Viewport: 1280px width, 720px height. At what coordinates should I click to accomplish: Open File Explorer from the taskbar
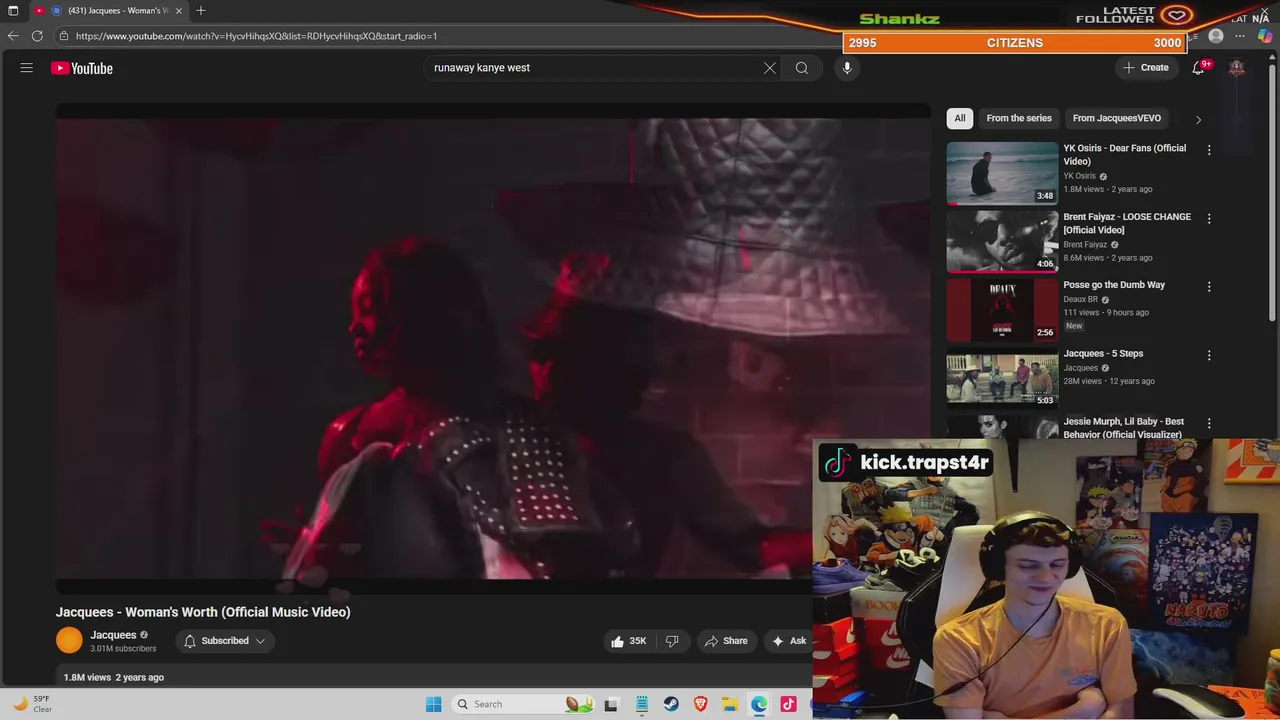tap(730, 704)
